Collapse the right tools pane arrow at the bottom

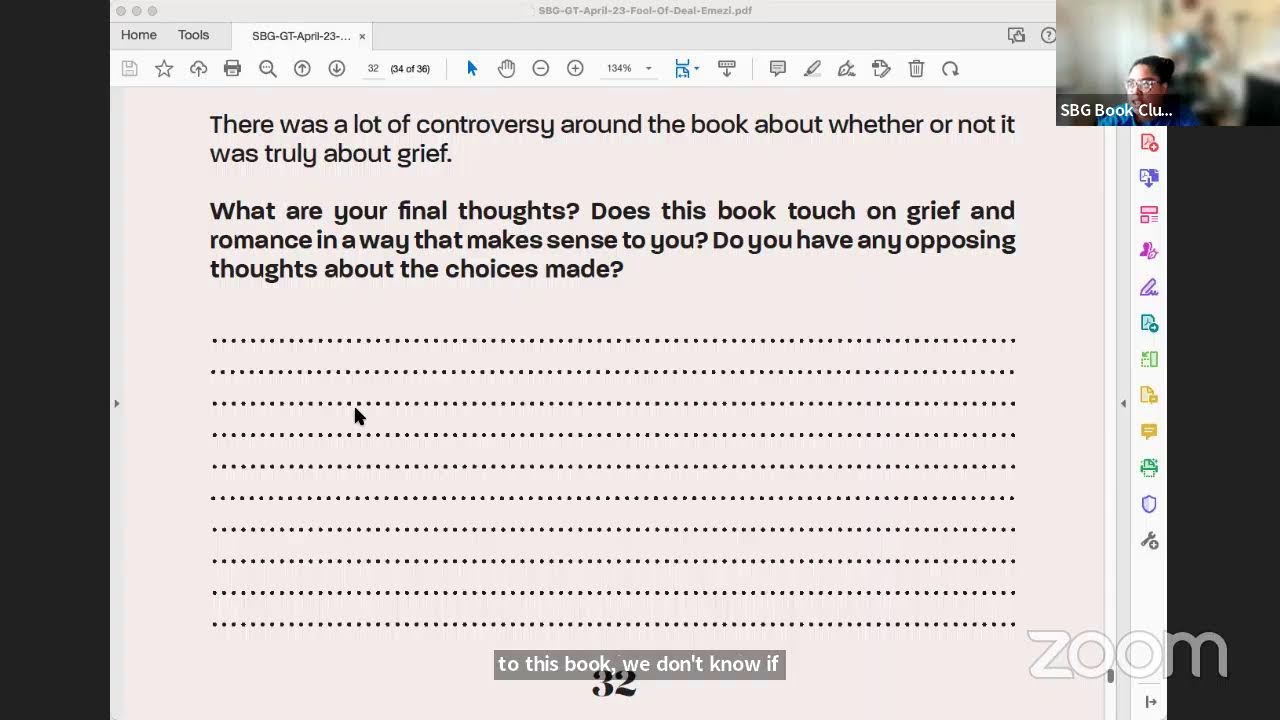[1151, 702]
